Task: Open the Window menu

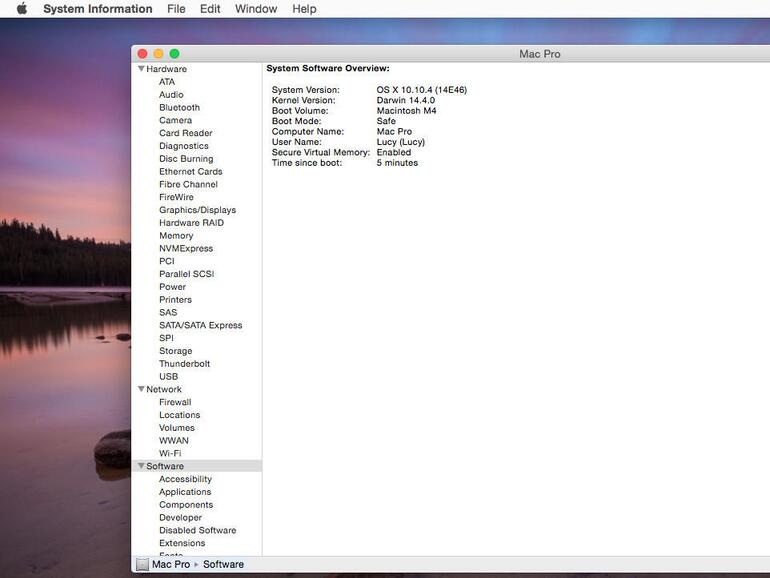Action: (256, 9)
